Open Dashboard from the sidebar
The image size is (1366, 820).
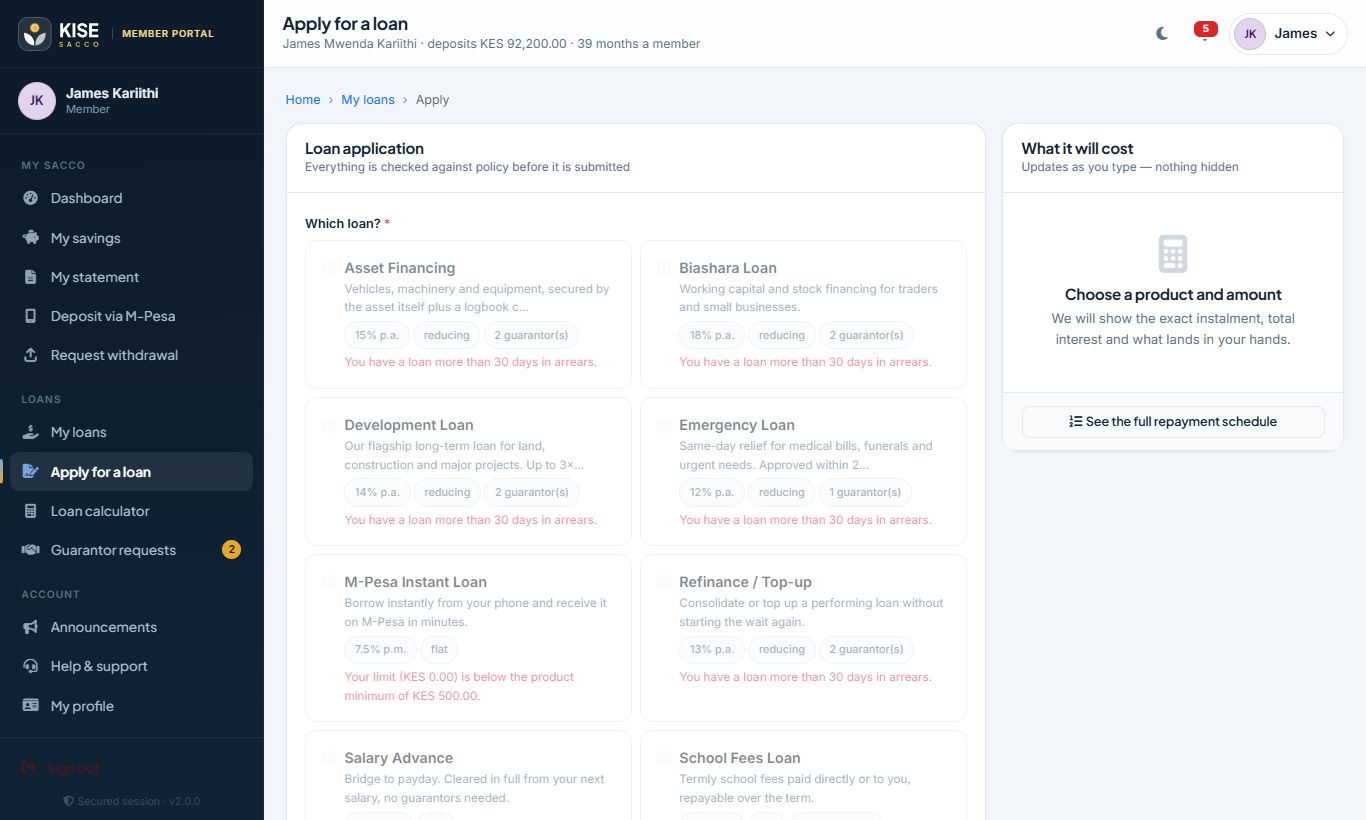(131, 198)
